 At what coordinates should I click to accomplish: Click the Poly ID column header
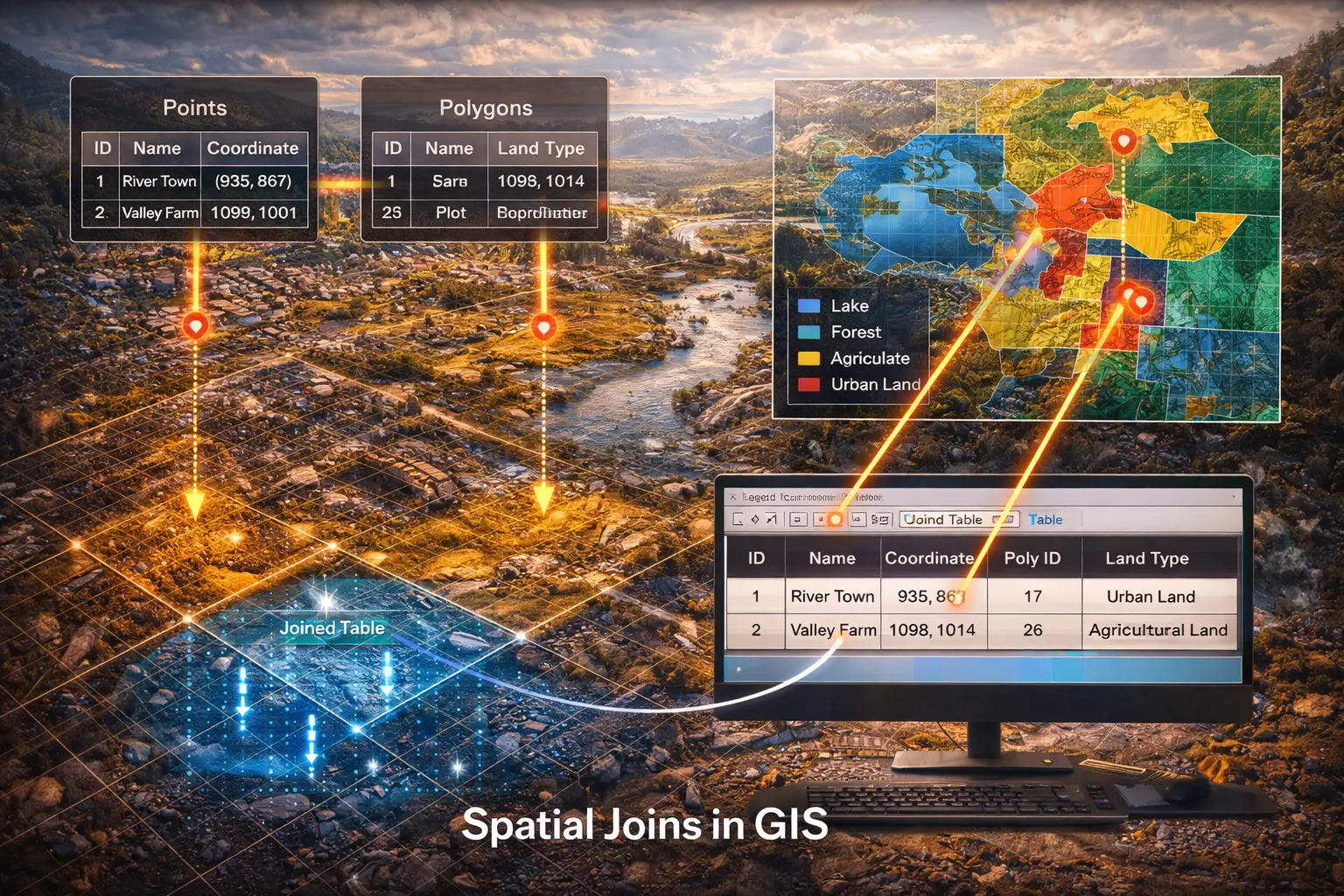[x=1033, y=557]
